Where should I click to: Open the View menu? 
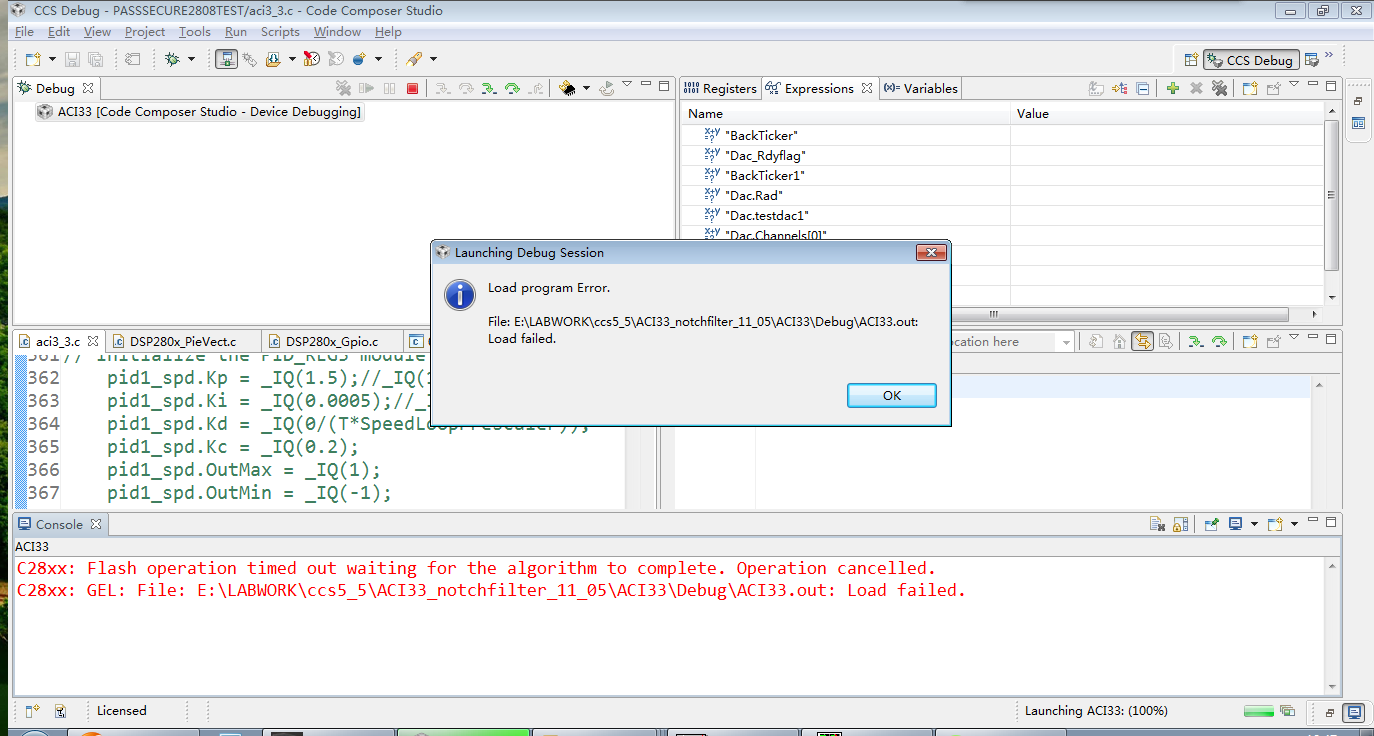click(x=97, y=32)
